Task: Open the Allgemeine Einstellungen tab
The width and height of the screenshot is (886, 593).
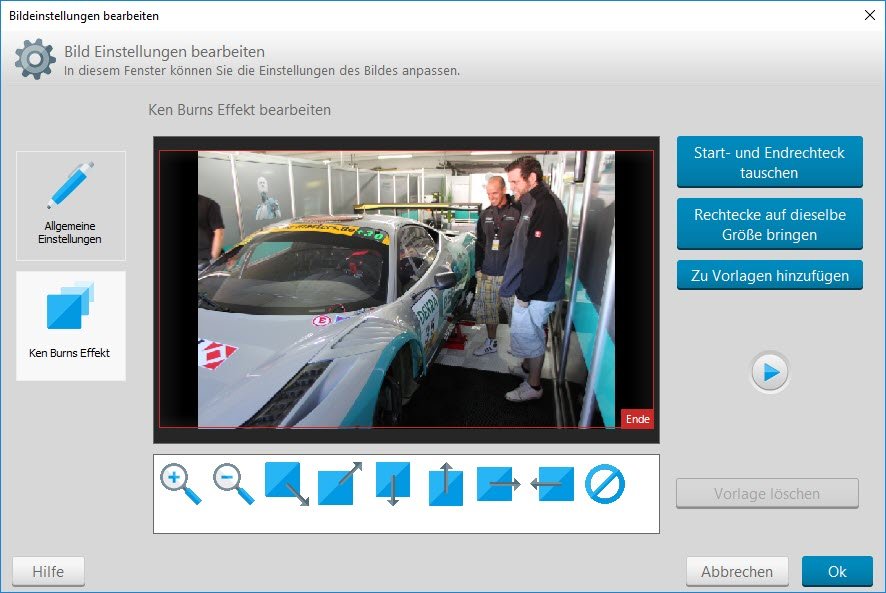Action: tap(71, 206)
